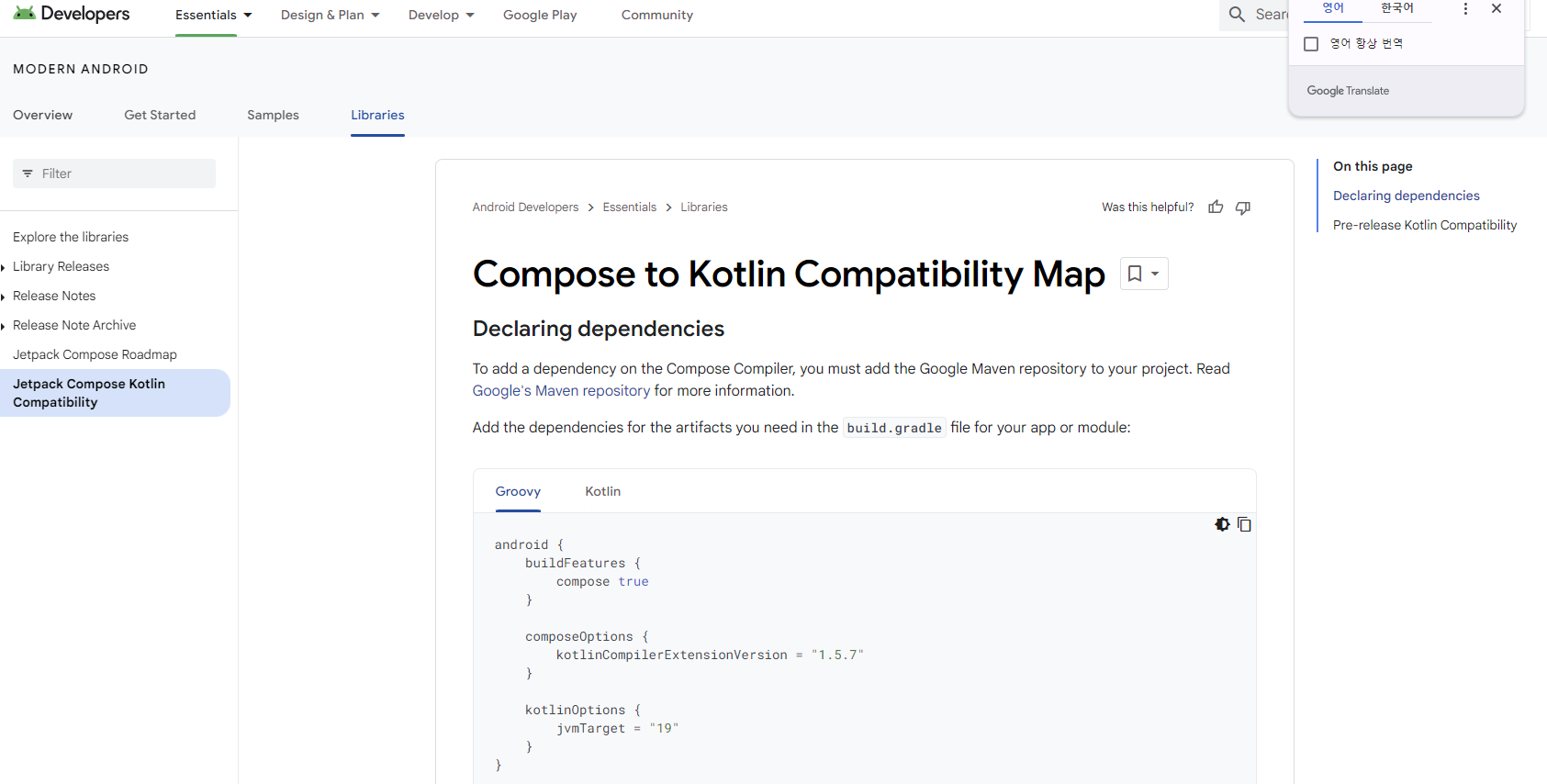The width and height of the screenshot is (1547, 784).
Task: Jump to Declaring dependencies section
Action: [x=1407, y=196]
